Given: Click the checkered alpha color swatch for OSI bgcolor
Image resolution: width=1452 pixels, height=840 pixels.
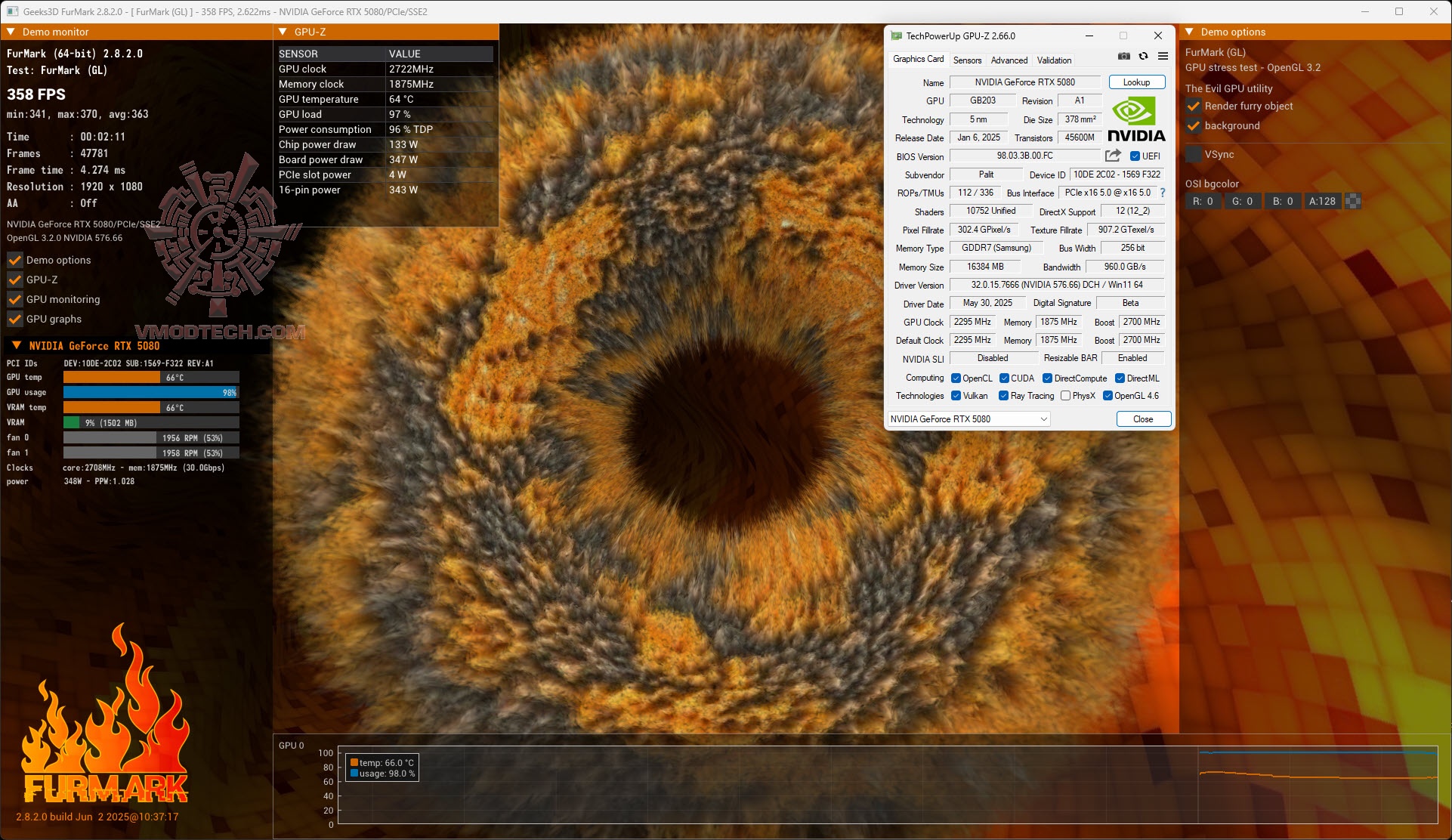Looking at the screenshot, I should (1352, 201).
